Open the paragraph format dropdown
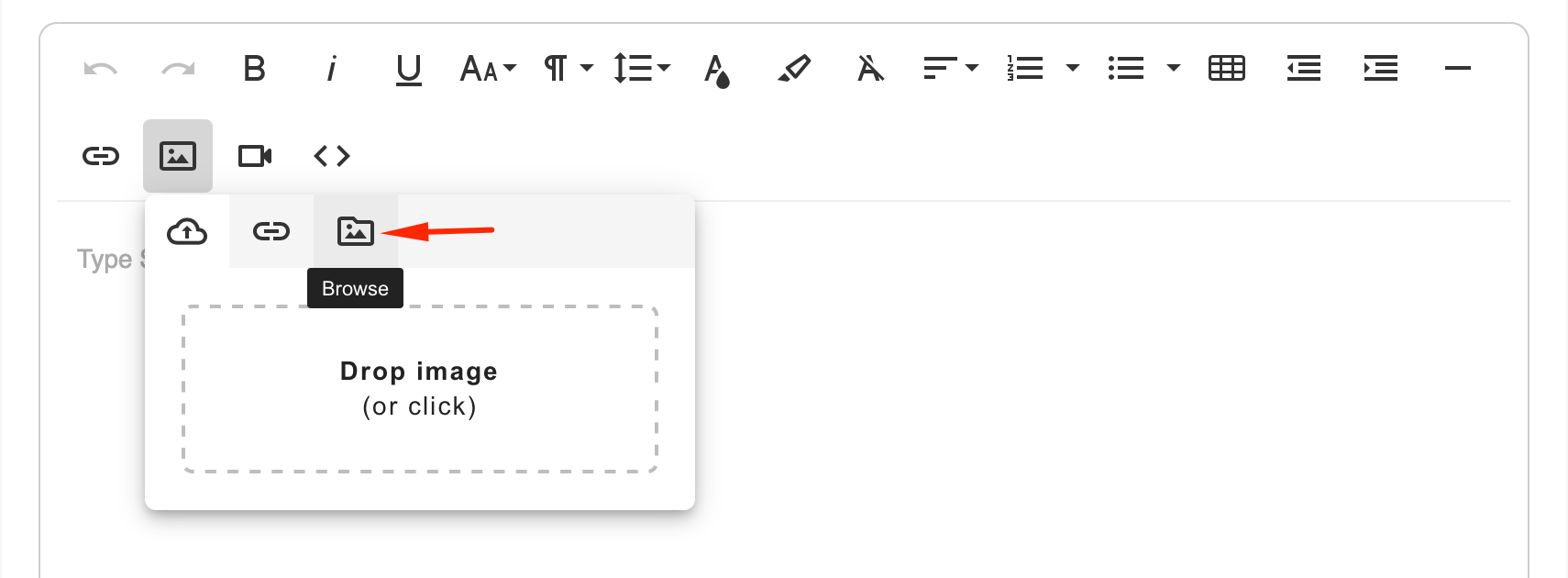This screenshot has width=1568, height=578. pos(569,69)
